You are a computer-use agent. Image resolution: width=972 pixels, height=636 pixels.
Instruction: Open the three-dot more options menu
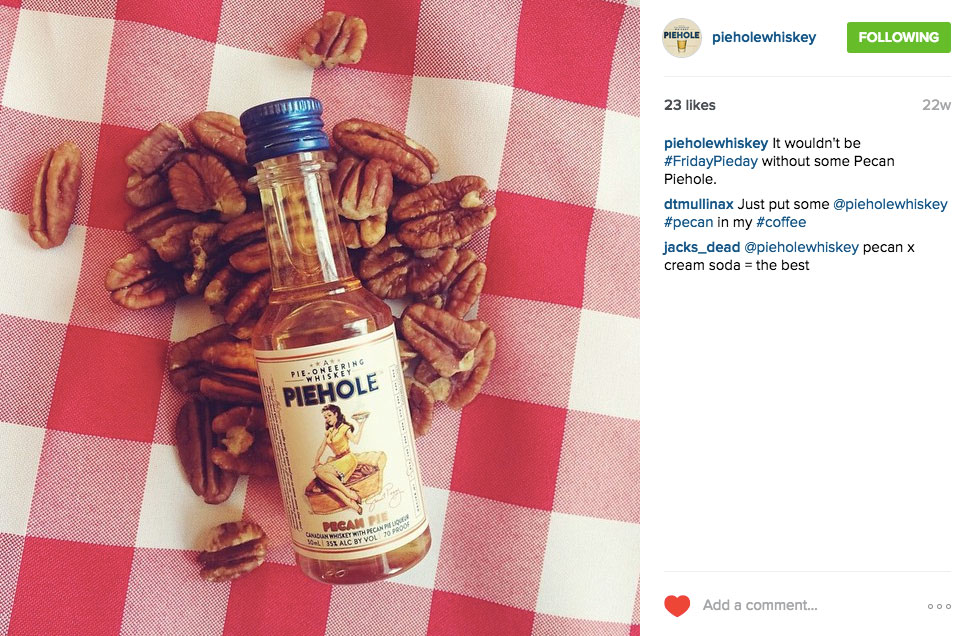[x=939, y=606]
